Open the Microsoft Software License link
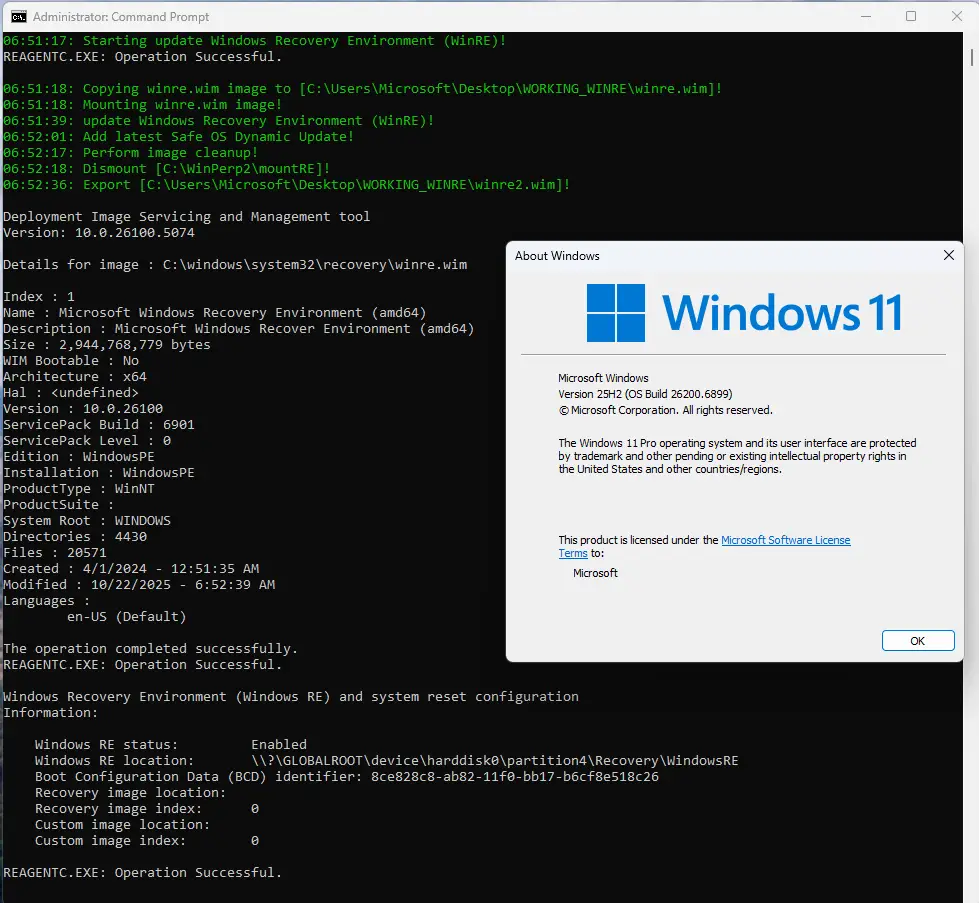This screenshot has height=903, width=979. point(785,540)
